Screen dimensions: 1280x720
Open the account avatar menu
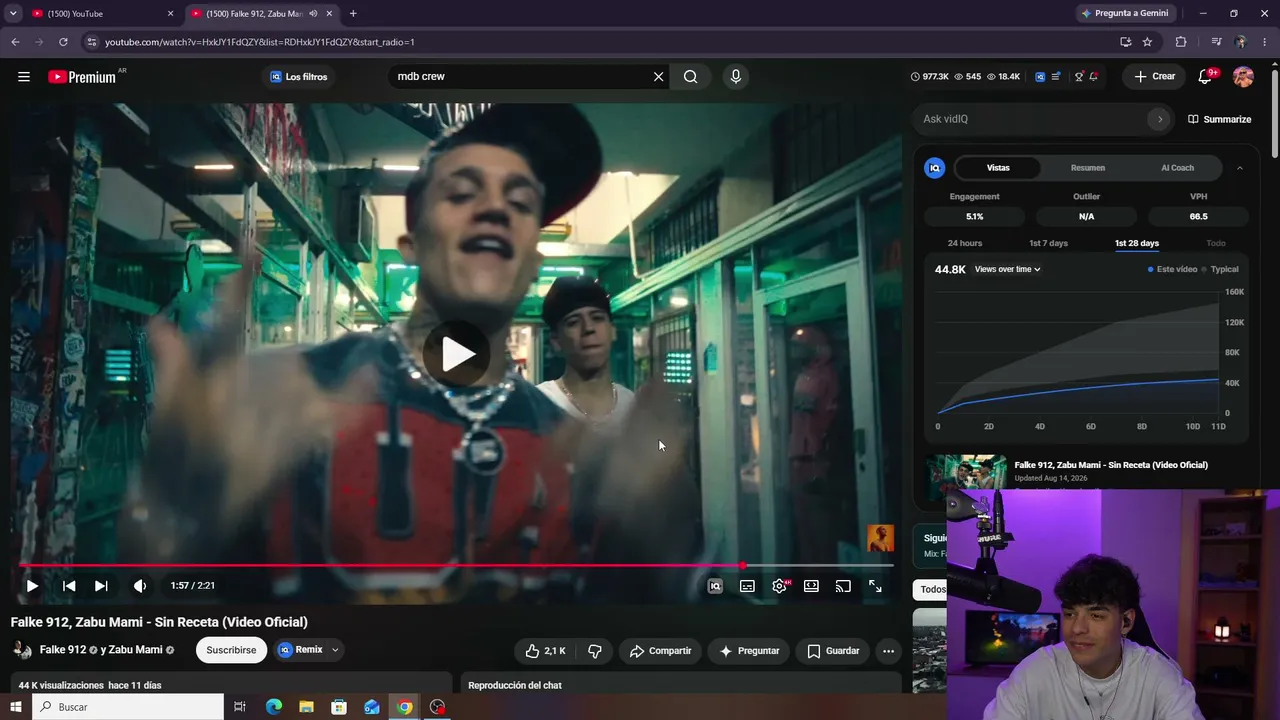[x=1243, y=76]
